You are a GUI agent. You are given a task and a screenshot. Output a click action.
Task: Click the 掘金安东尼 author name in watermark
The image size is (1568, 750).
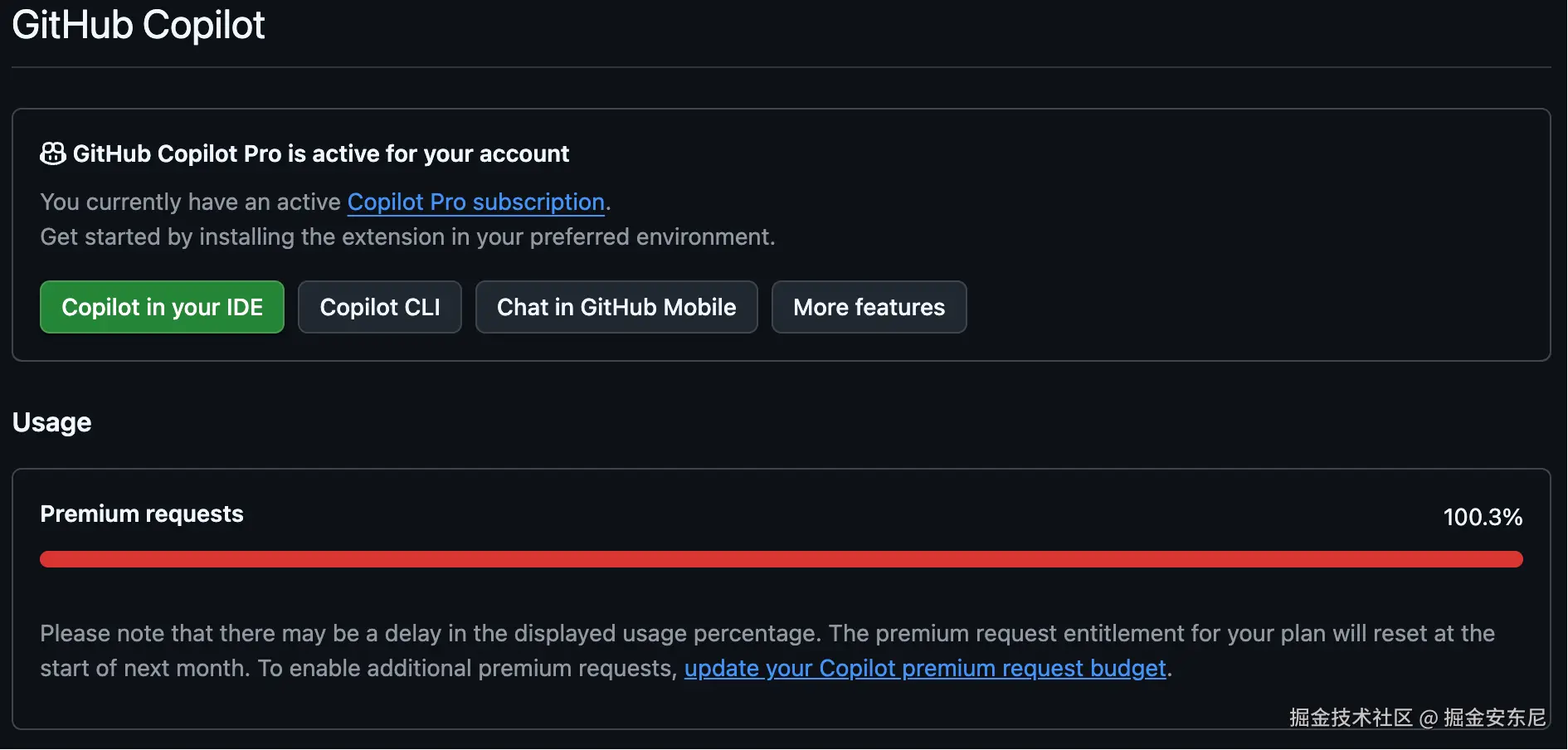pyautogui.click(x=1494, y=718)
